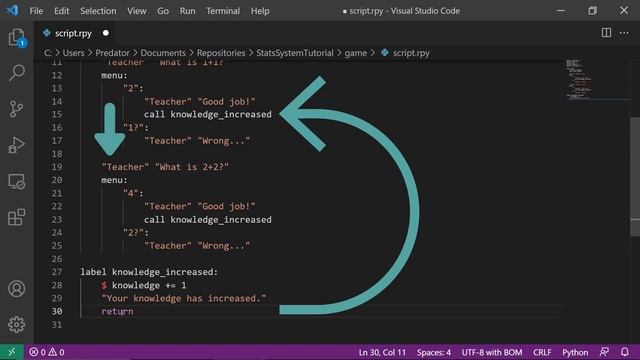Open remote window indicator in status bar
This screenshot has width=640, height=360.
coord(11,352)
